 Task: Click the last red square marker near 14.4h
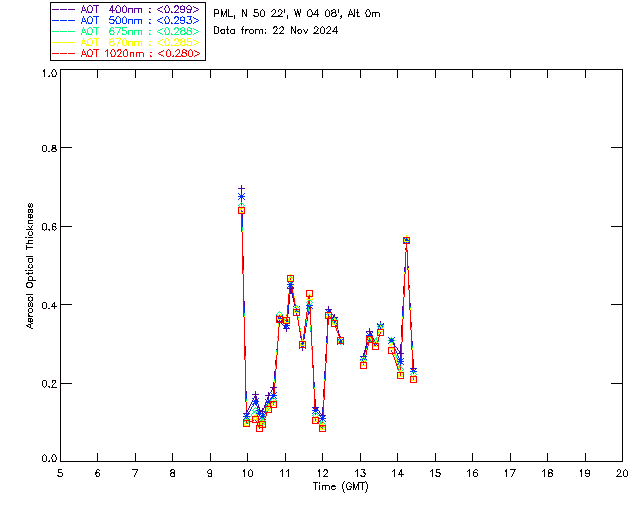[413, 379]
